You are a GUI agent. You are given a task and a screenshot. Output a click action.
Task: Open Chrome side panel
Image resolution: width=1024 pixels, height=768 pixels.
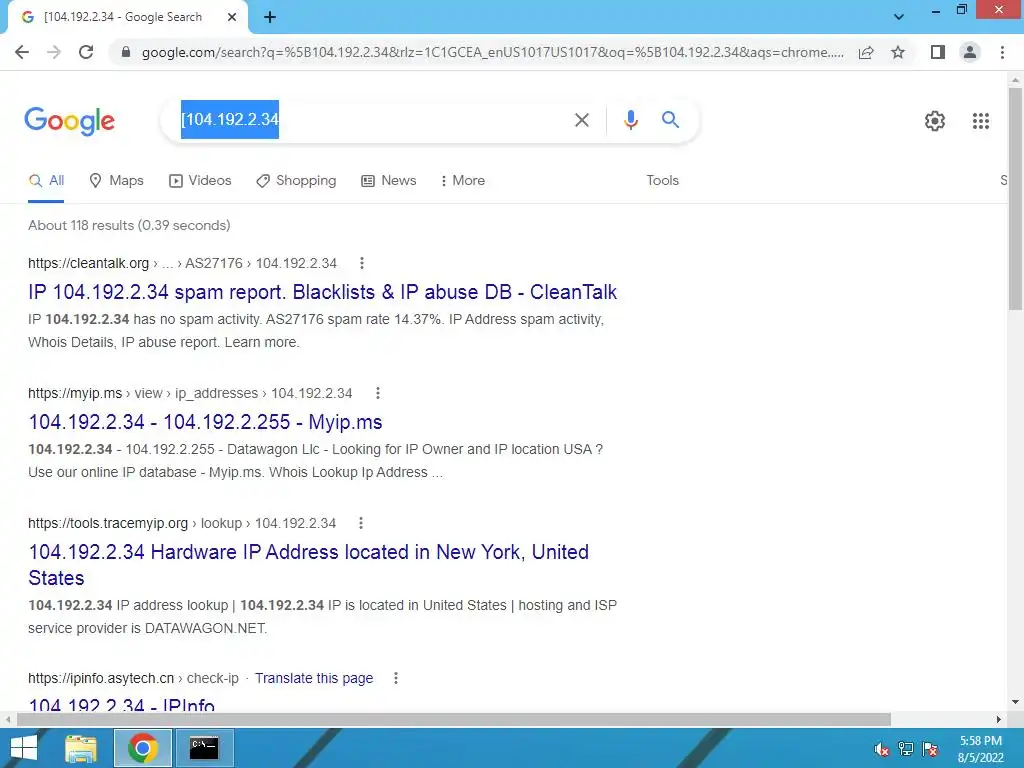938,52
